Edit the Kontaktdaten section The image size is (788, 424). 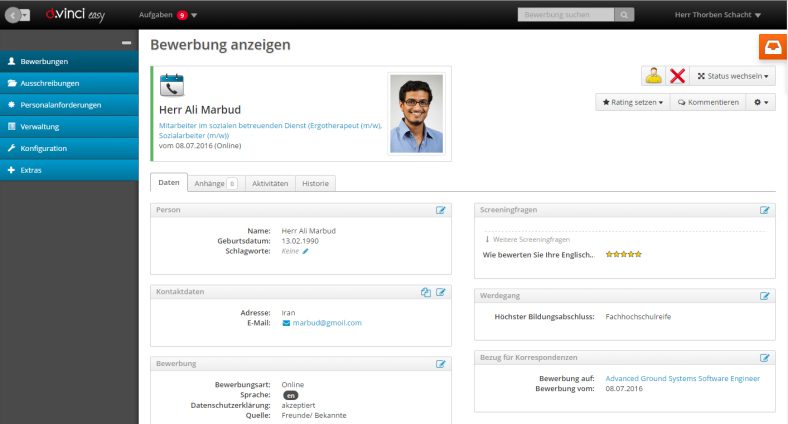coord(441,292)
